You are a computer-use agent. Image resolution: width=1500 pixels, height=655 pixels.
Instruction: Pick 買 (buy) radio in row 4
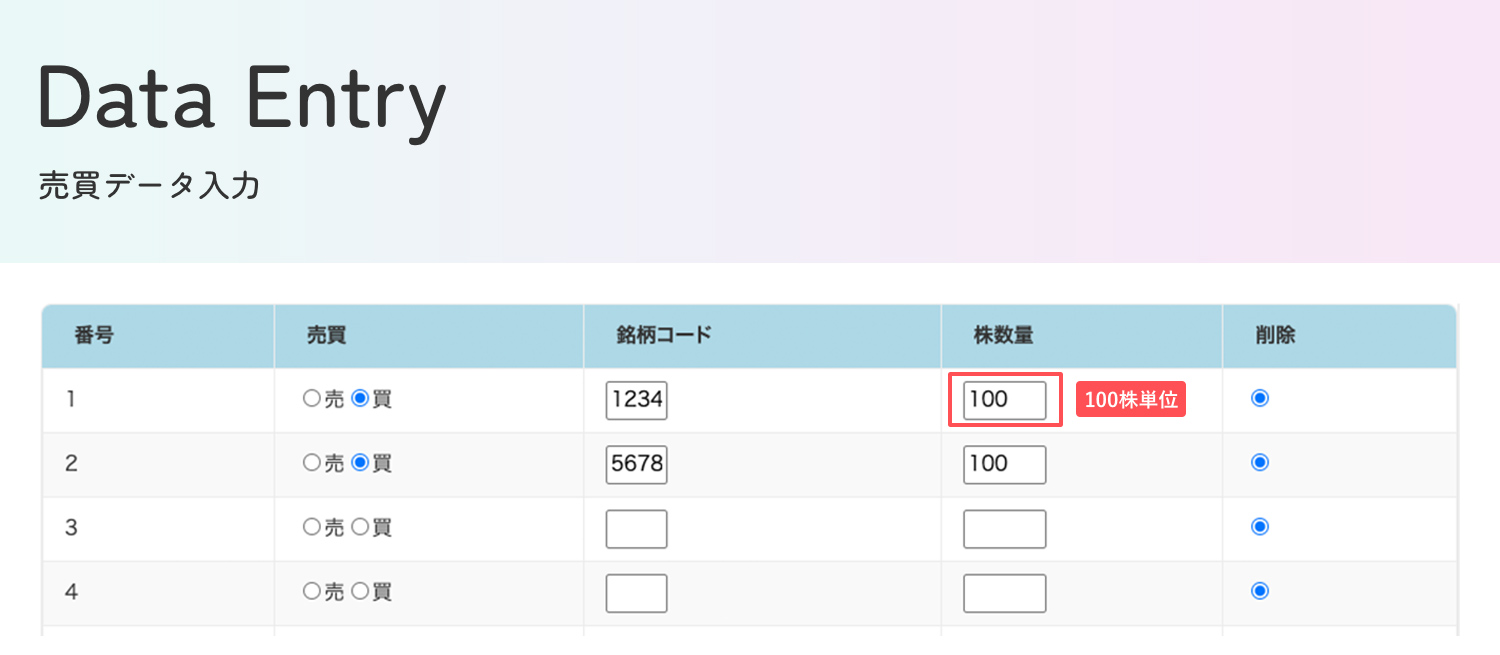pyautogui.click(x=360, y=591)
